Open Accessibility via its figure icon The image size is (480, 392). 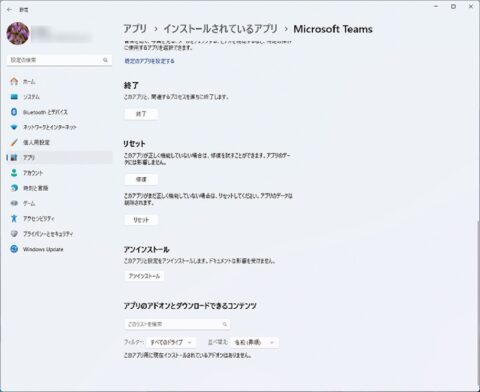tap(14, 218)
